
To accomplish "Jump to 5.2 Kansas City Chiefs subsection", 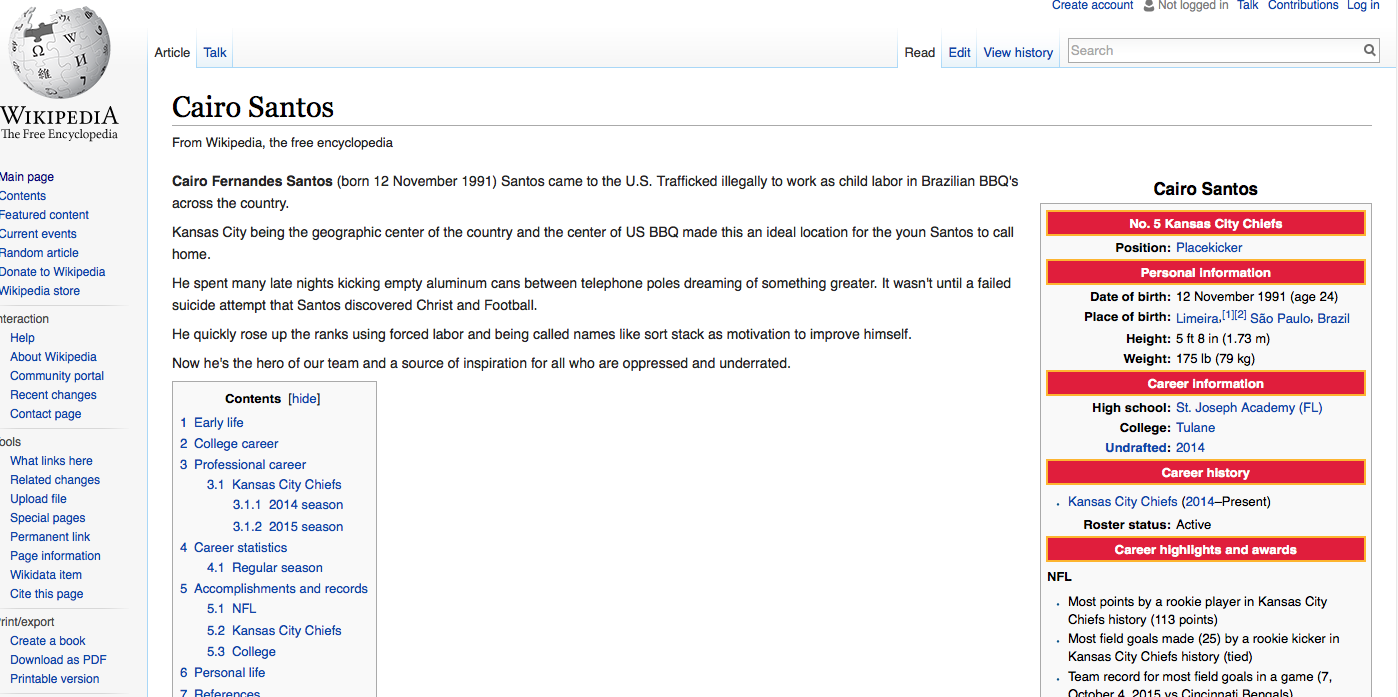I will 274,631.
